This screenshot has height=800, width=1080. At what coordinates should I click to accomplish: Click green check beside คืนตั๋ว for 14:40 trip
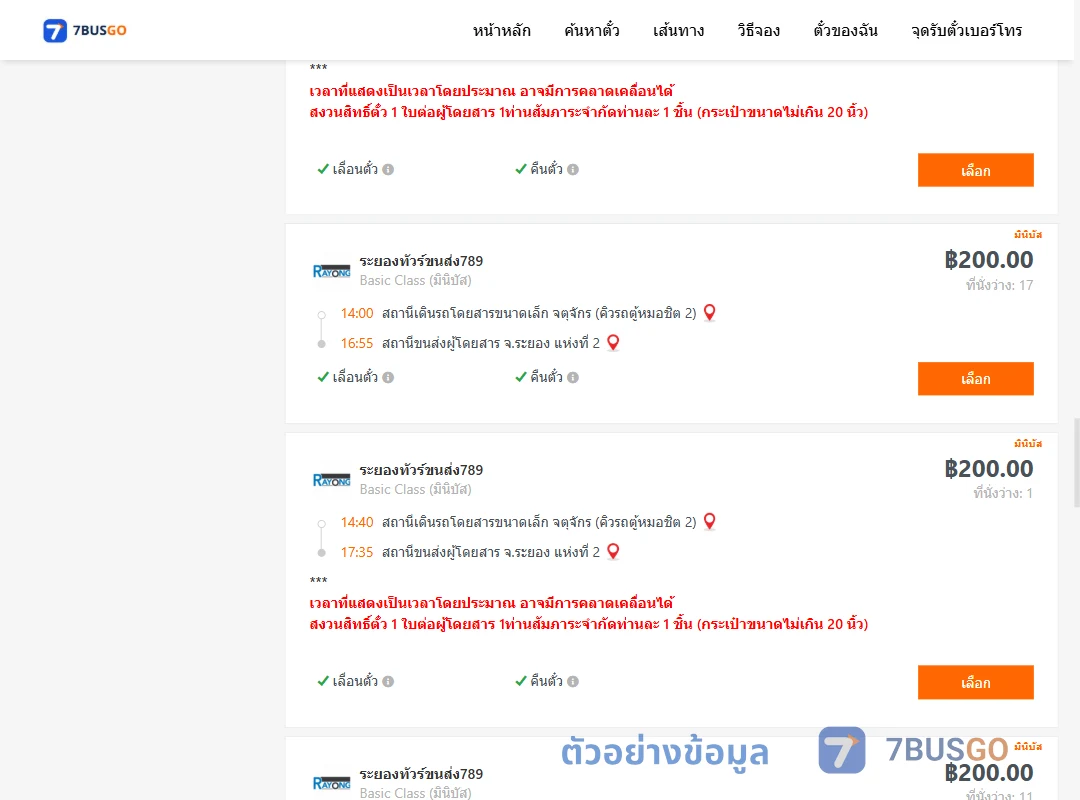tap(521, 681)
